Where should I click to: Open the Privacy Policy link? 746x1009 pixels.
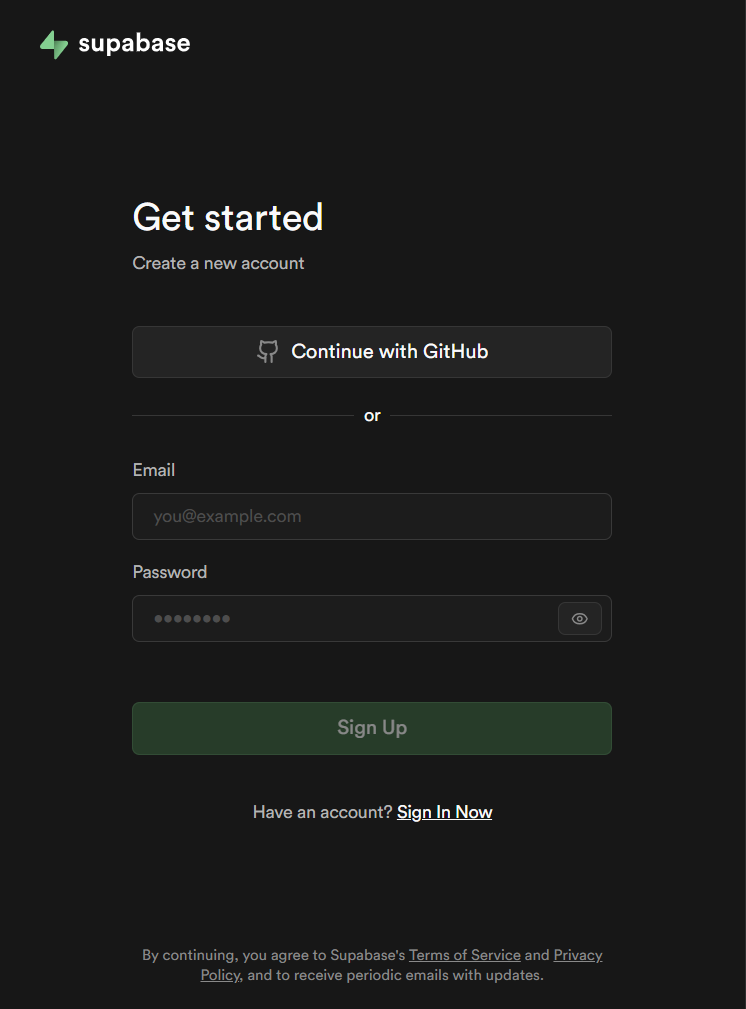click(577, 955)
